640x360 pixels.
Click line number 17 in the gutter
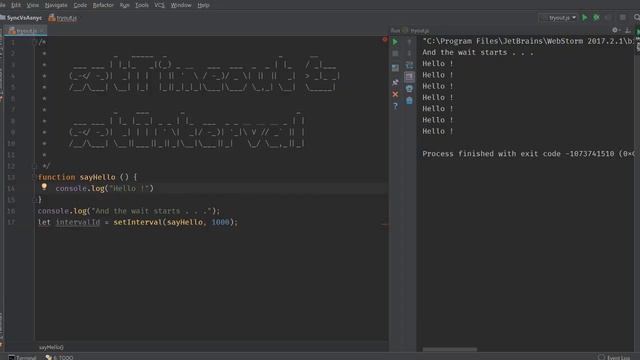(11, 222)
